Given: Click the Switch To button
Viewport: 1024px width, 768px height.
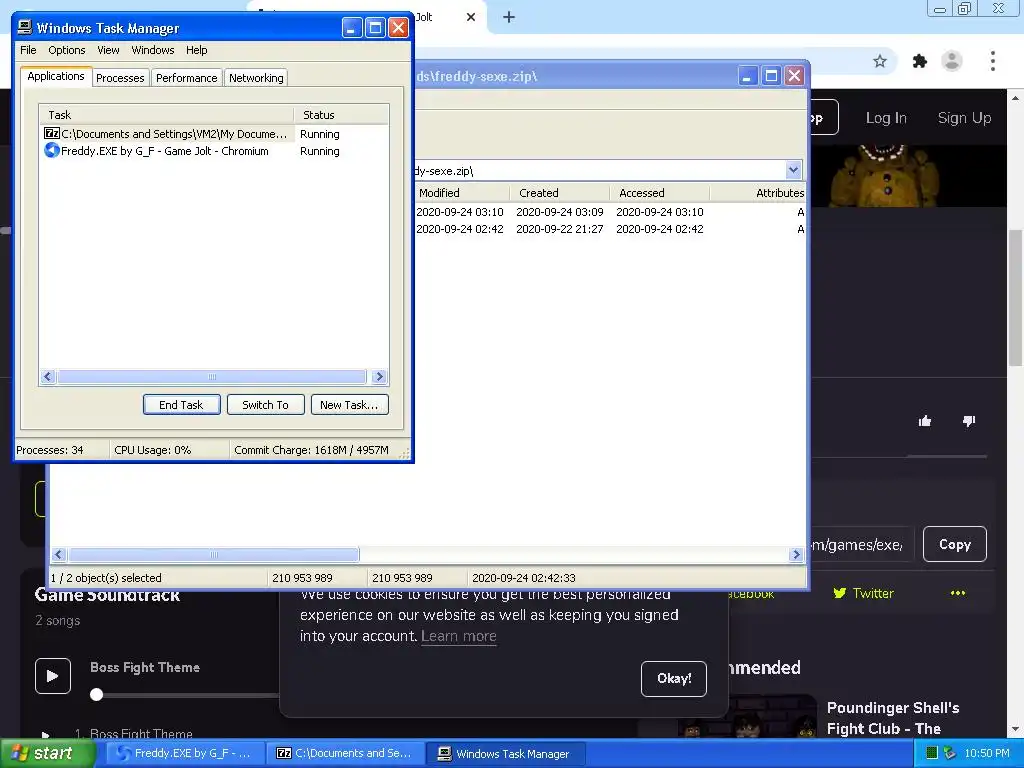Looking at the screenshot, I should [266, 405].
